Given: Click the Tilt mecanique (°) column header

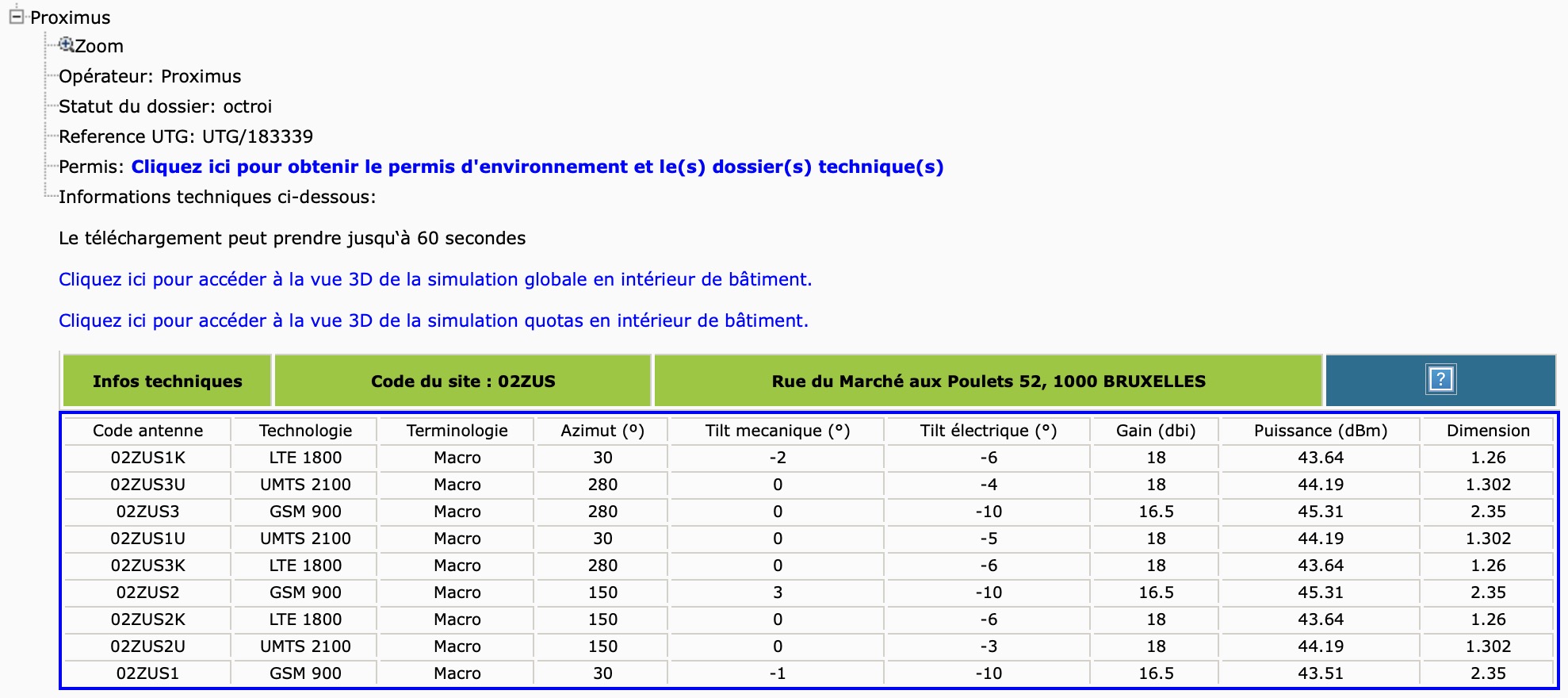Looking at the screenshot, I should tap(778, 431).
